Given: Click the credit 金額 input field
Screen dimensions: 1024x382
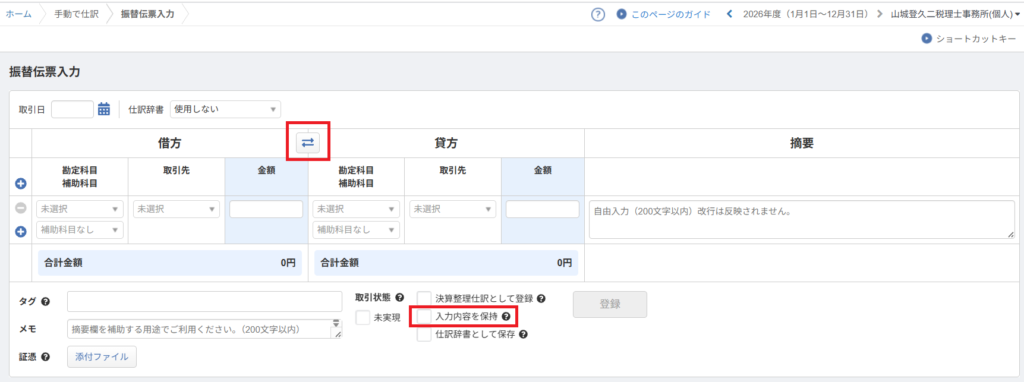Looking at the screenshot, I should 543,209.
